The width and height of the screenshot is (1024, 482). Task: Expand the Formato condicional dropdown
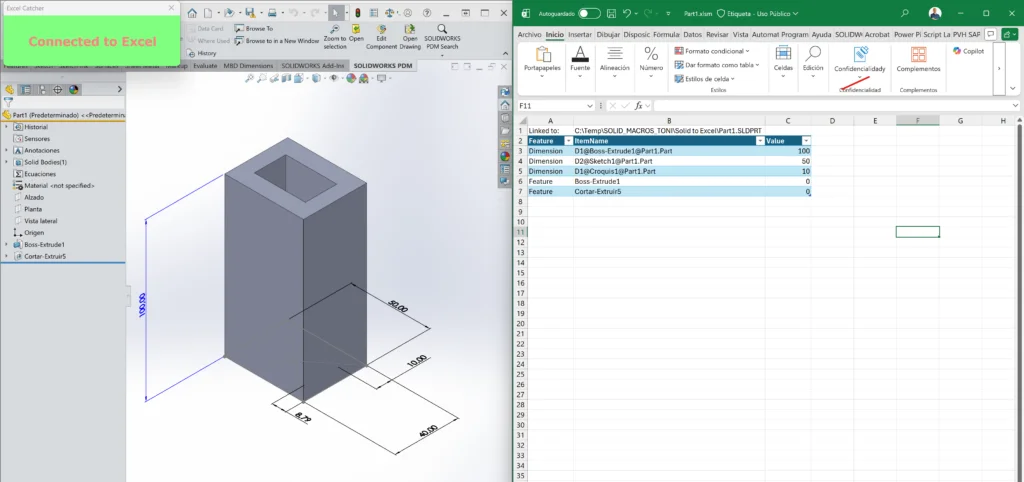point(747,51)
